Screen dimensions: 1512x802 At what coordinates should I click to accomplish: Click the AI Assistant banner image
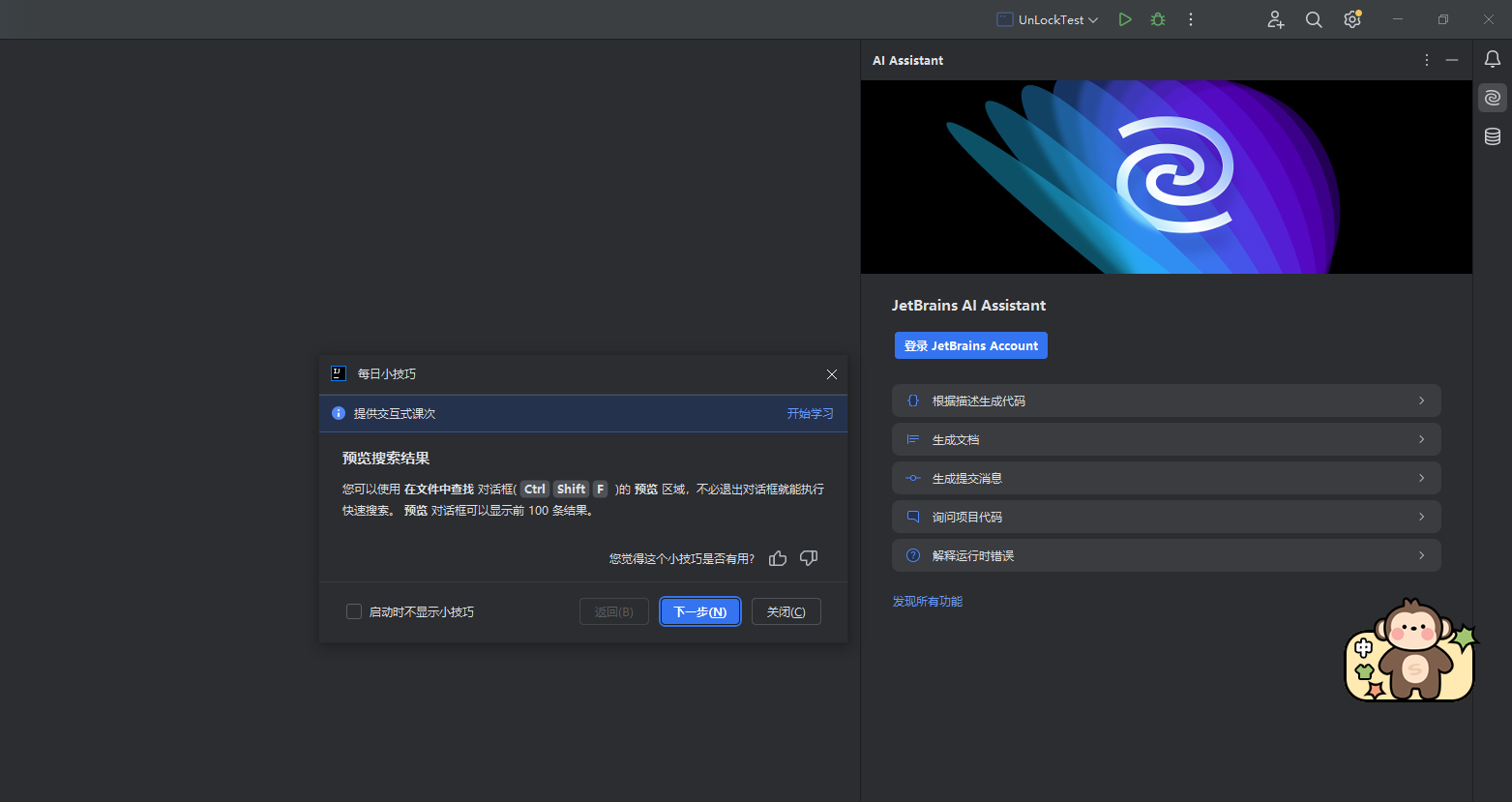click(x=1167, y=177)
